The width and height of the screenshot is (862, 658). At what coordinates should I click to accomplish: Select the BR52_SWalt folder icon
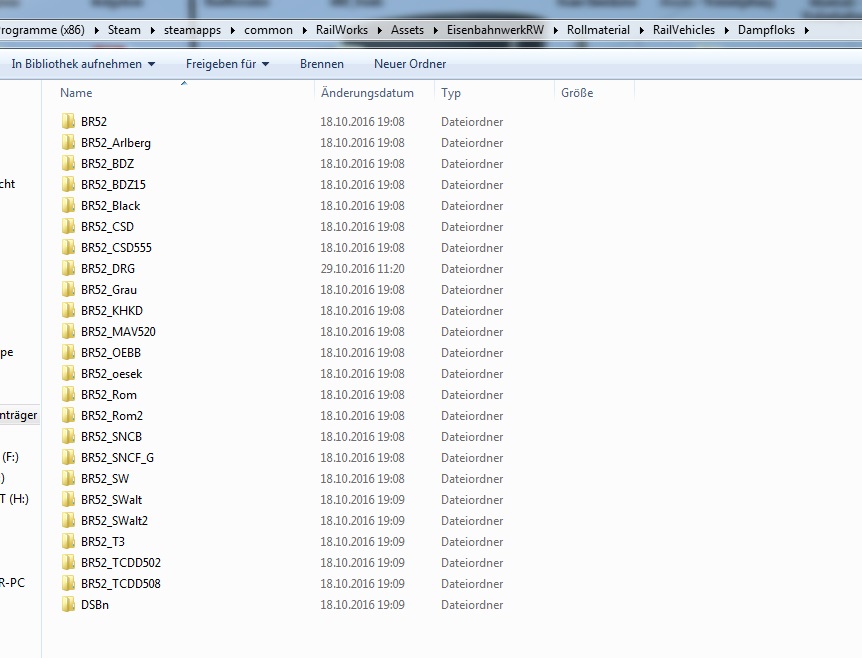[68, 499]
